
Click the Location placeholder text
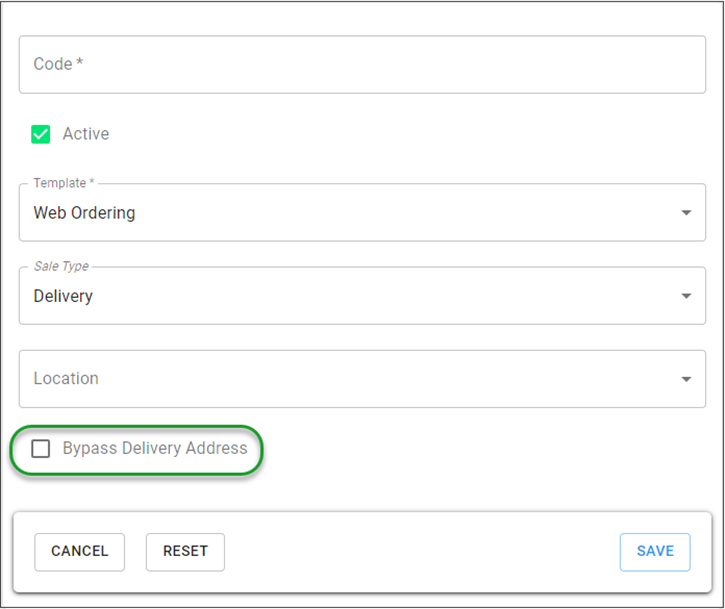[x=66, y=379]
